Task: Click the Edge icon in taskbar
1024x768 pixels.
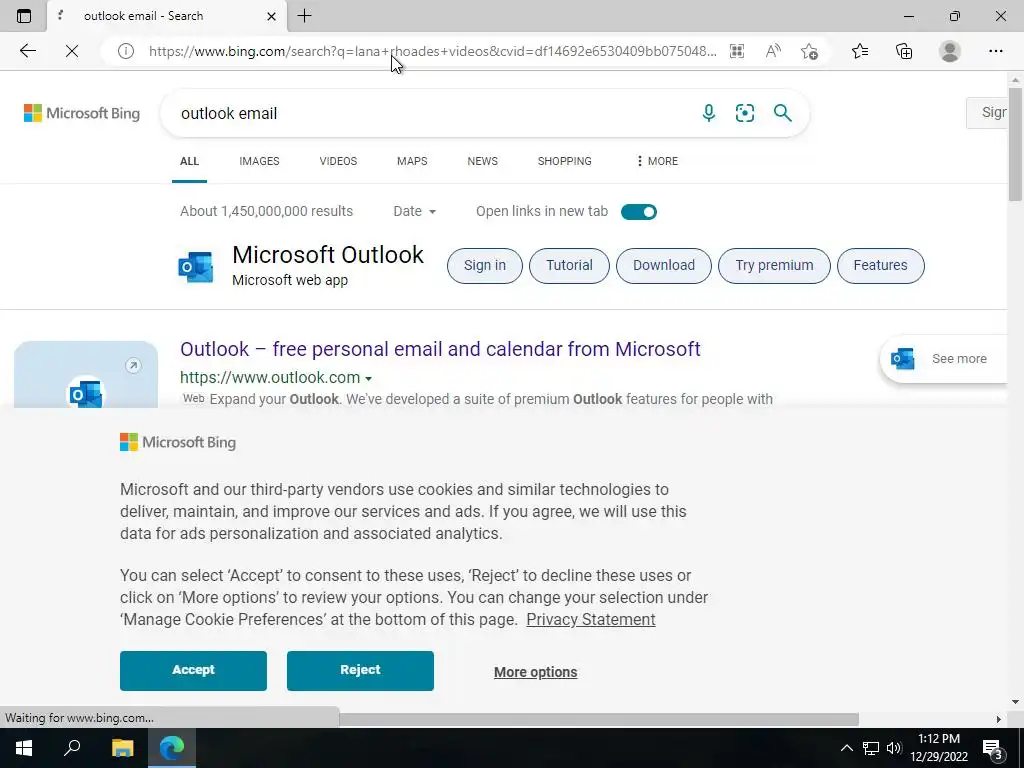Action: 172,748
